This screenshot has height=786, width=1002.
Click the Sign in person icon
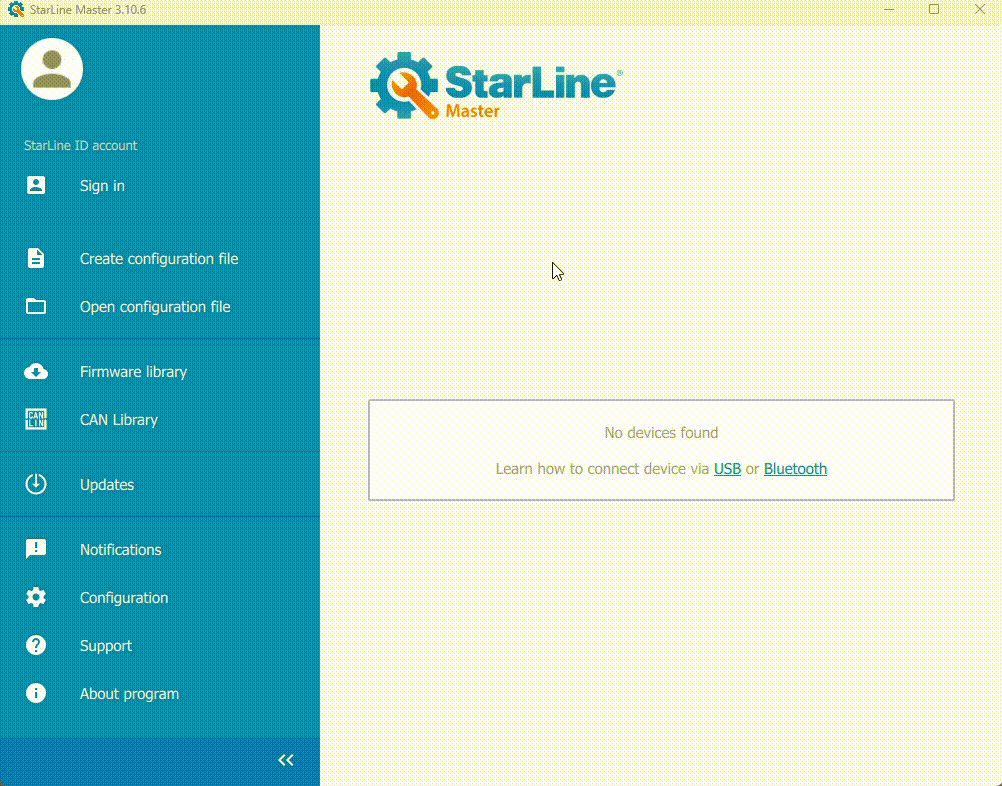click(x=36, y=185)
